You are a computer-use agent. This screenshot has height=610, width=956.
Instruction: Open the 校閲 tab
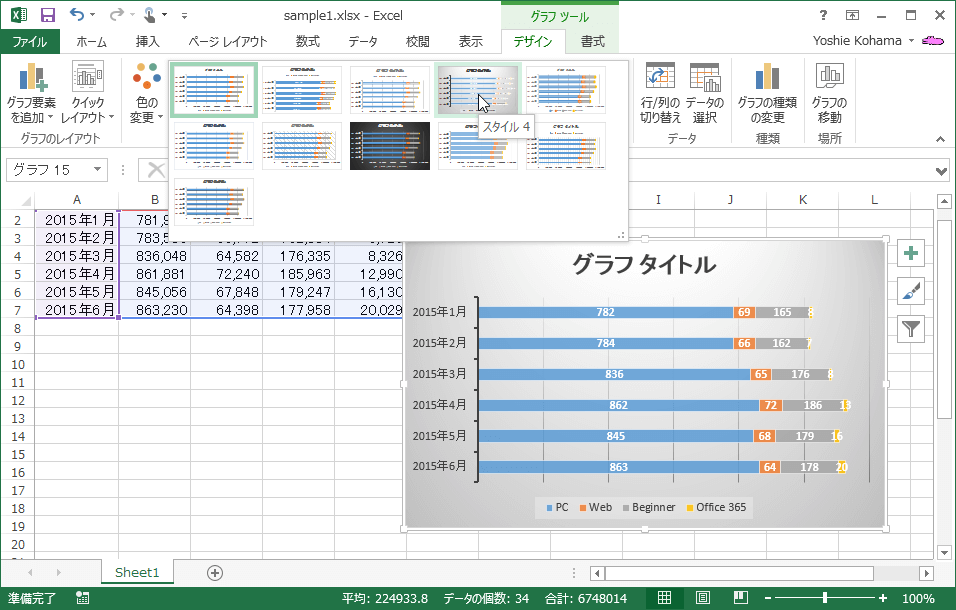tap(418, 41)
